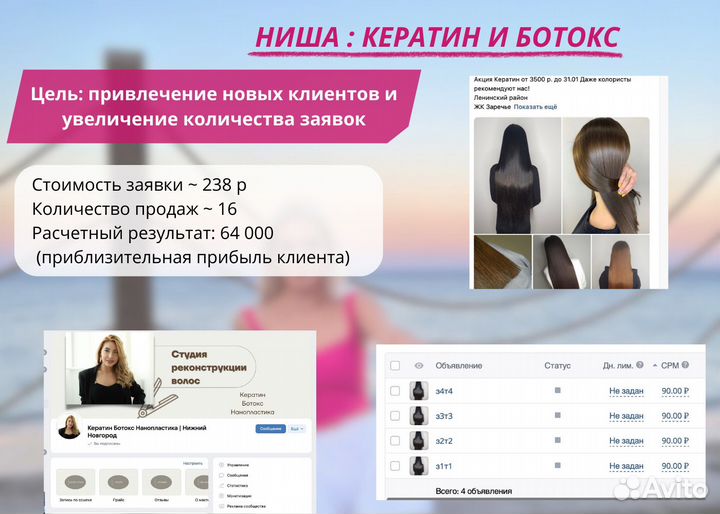Open the help icon next to CPM
The width and height of the screenshot is (720, 514).
pos(685,365)
